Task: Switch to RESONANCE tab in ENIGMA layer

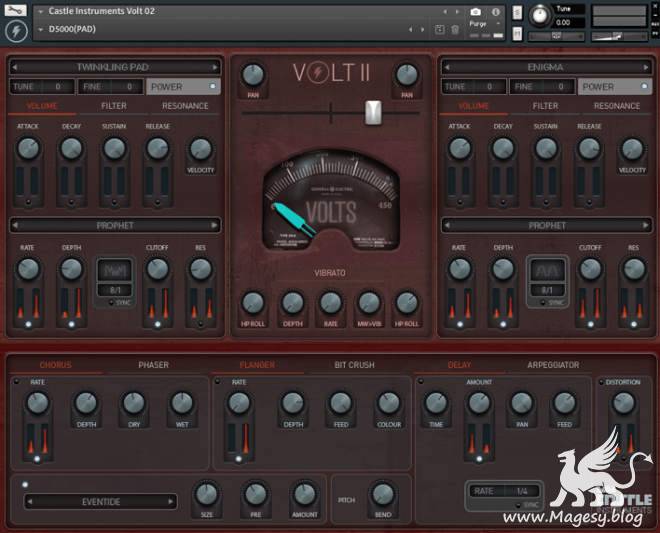Action: coord(617,106)
